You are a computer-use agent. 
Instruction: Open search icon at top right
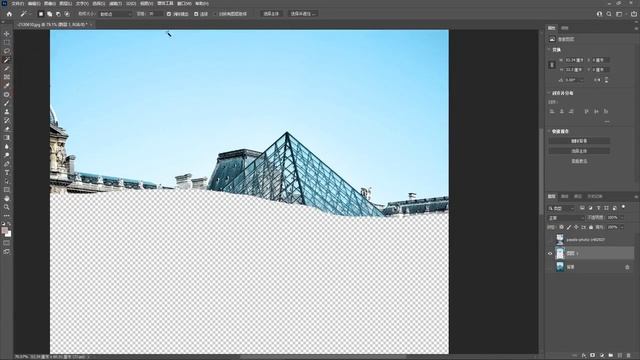(x=609, y=14)
